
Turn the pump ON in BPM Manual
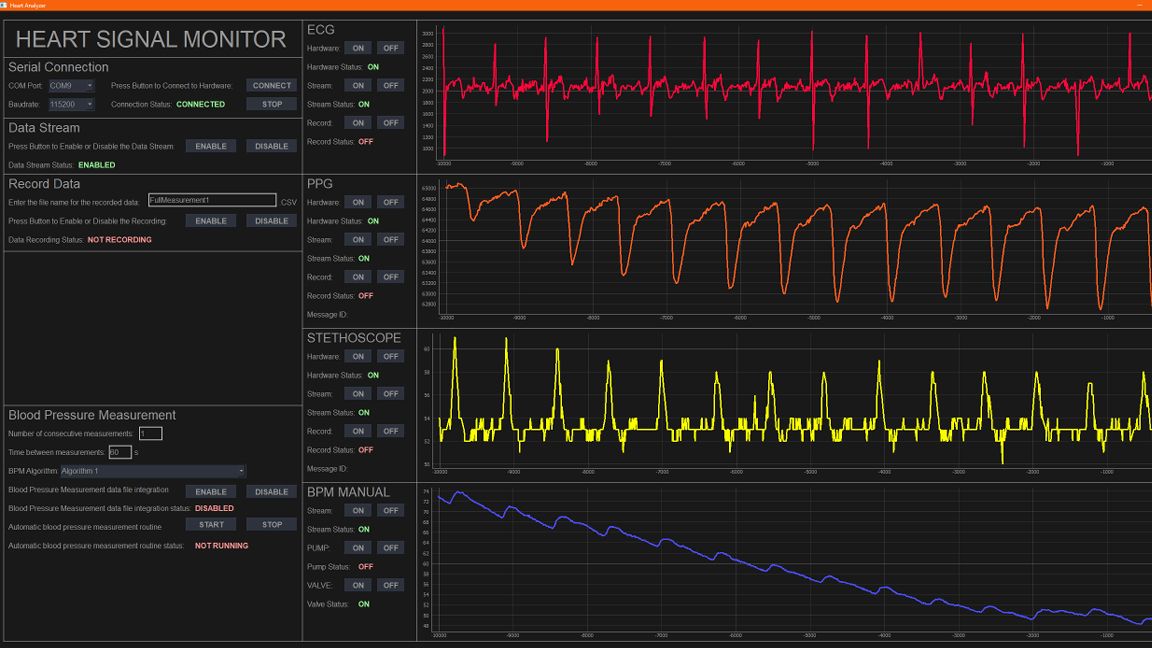(358, 547)
